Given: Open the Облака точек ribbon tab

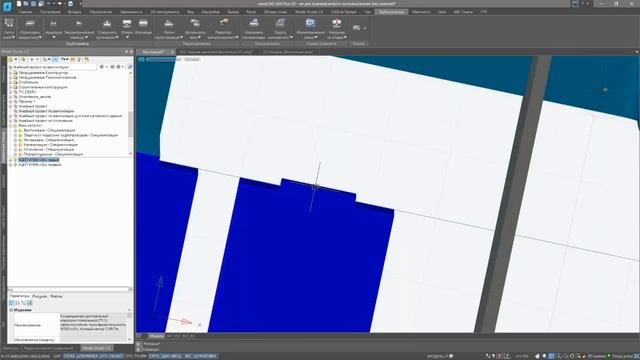Looking at the screenshot, I should coord(276,12).
